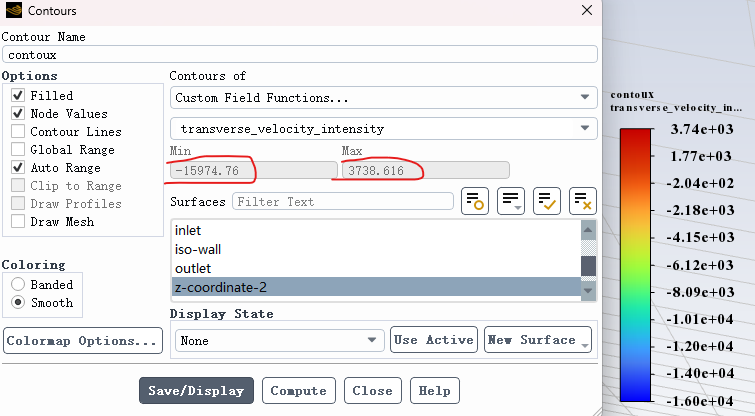Click the Save/Display button
The width and height of the screenshot is (755, 416).
coord(196,390)
